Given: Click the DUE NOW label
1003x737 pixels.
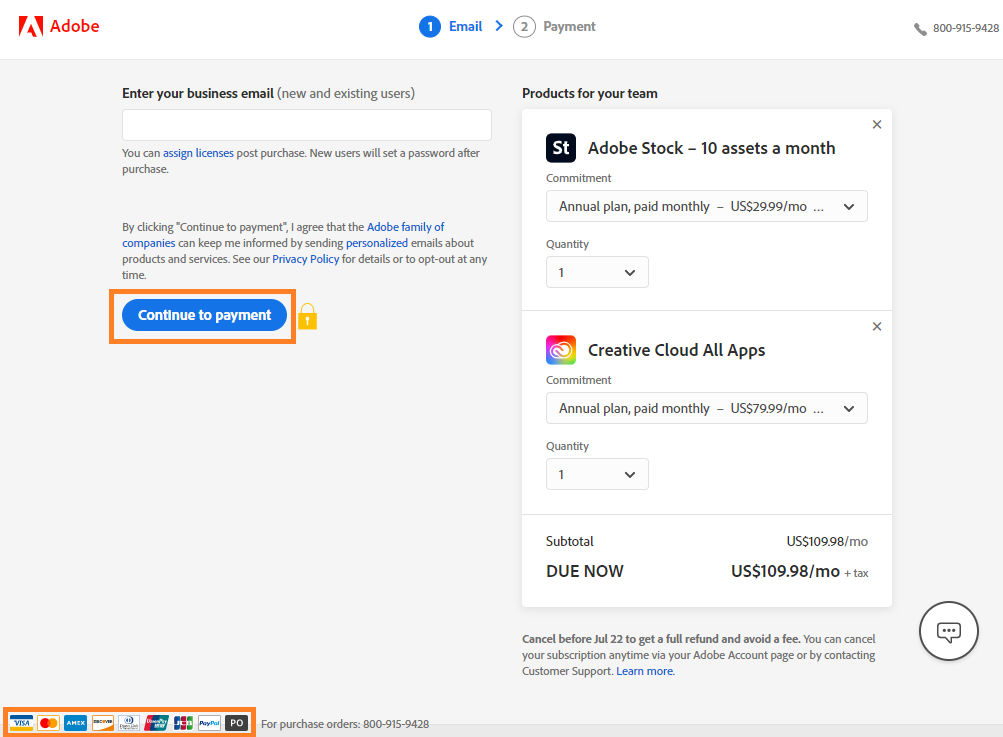Looking at the screenshot, I should pos(585,571).
